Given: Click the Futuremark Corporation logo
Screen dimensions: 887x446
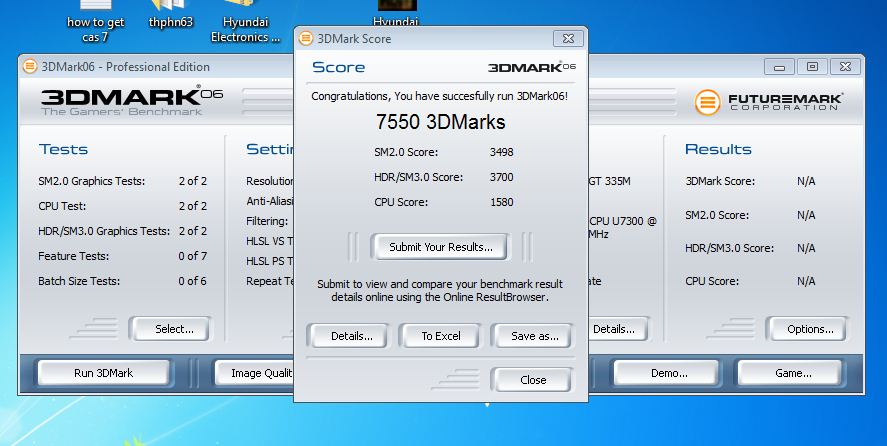Looking at the screenshot, I should (x=769, y=102).
